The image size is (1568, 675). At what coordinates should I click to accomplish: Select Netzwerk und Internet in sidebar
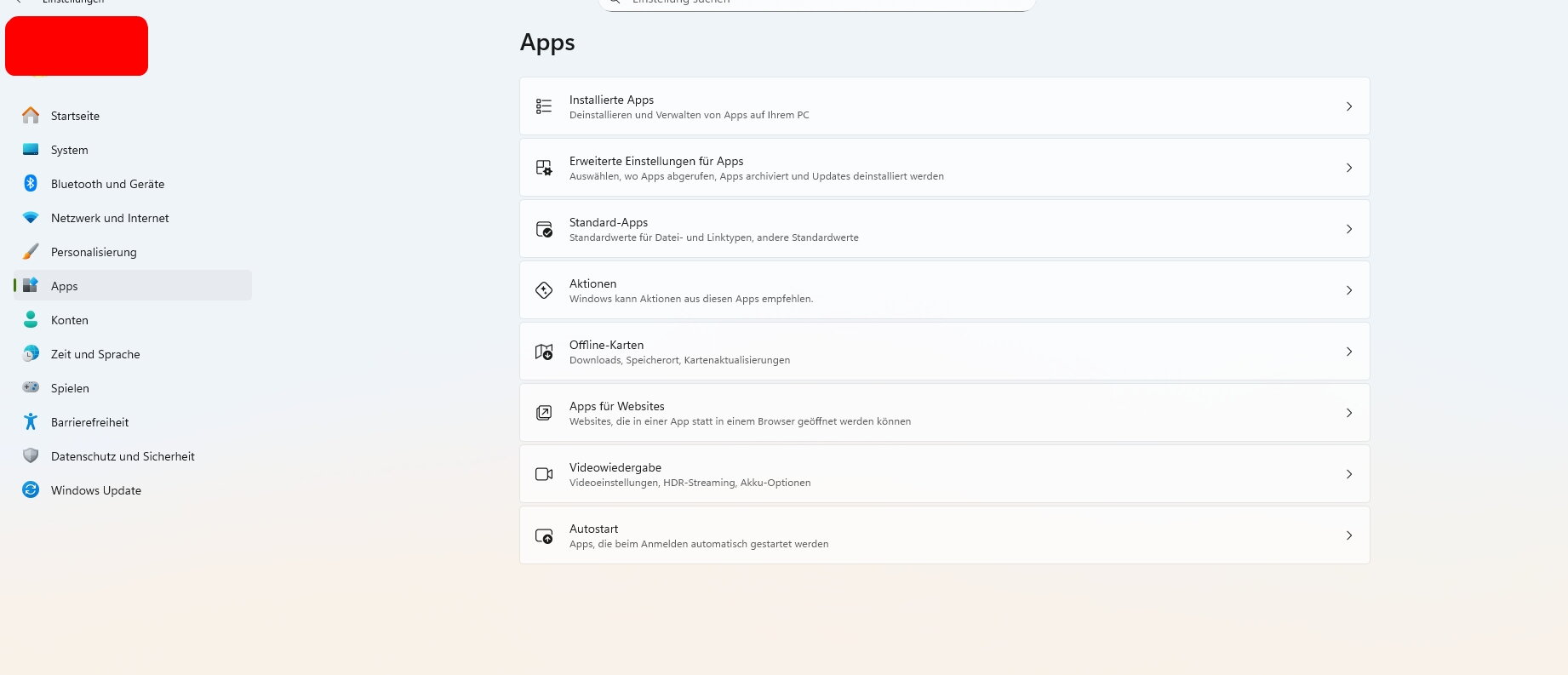tap(110, 218)
